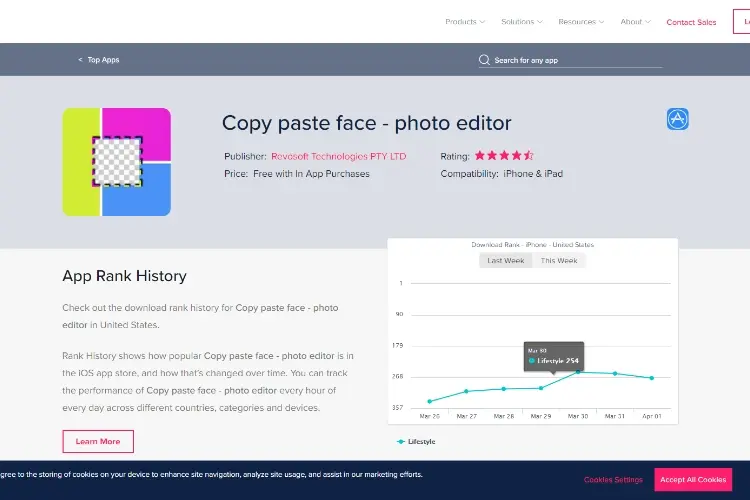Click Accept All Cookies button

coord(693,479)
